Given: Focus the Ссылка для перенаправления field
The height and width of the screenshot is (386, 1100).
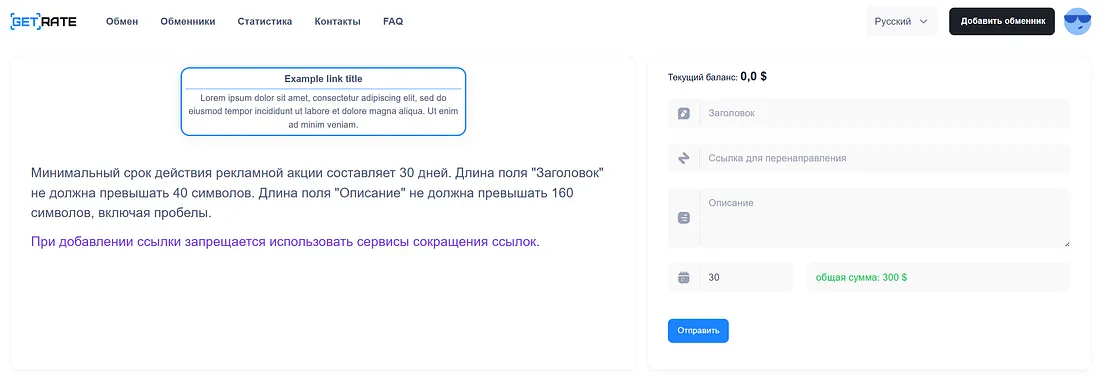Looking at the screenshot, I should [885, 159].
